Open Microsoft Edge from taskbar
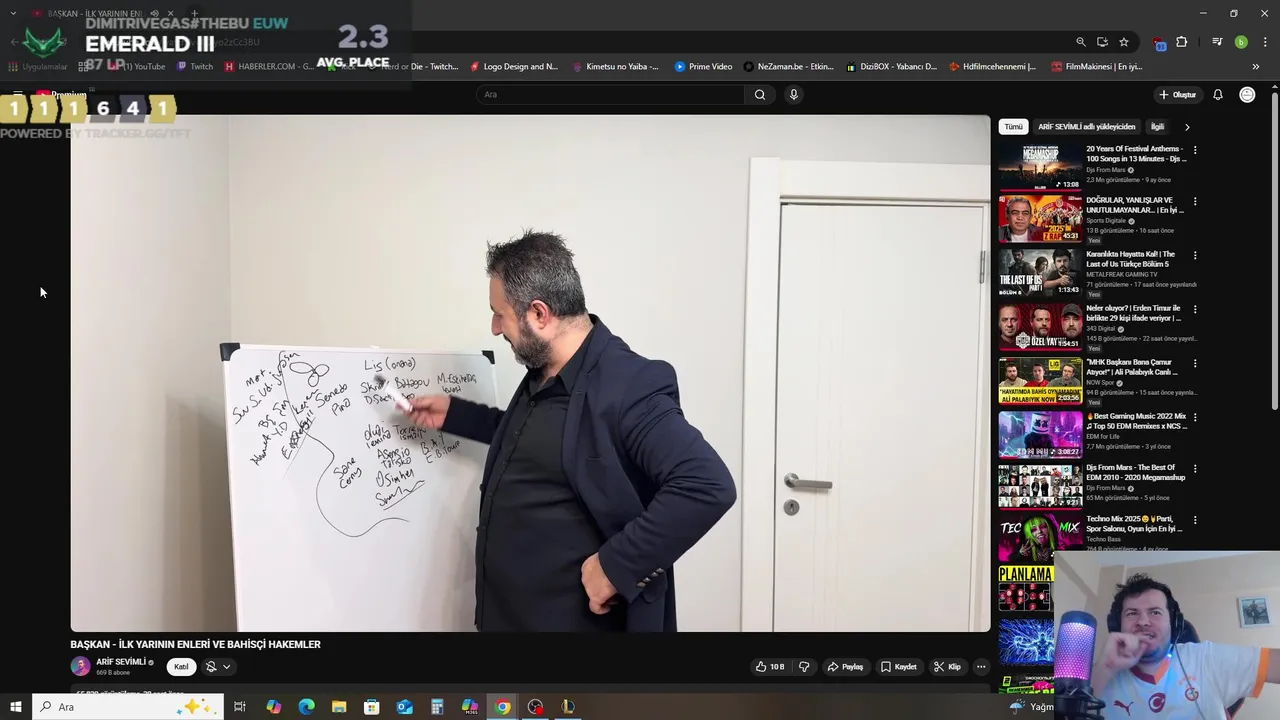 (x=306, y=707)
